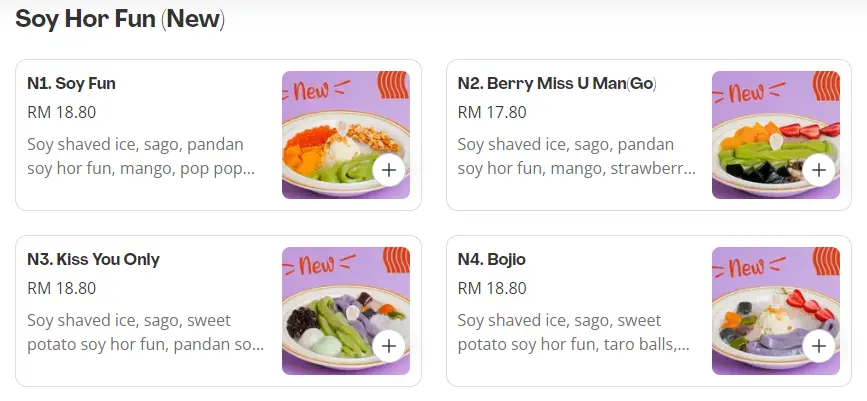Click the N3. Kiss You Only description text

[145, 333]
